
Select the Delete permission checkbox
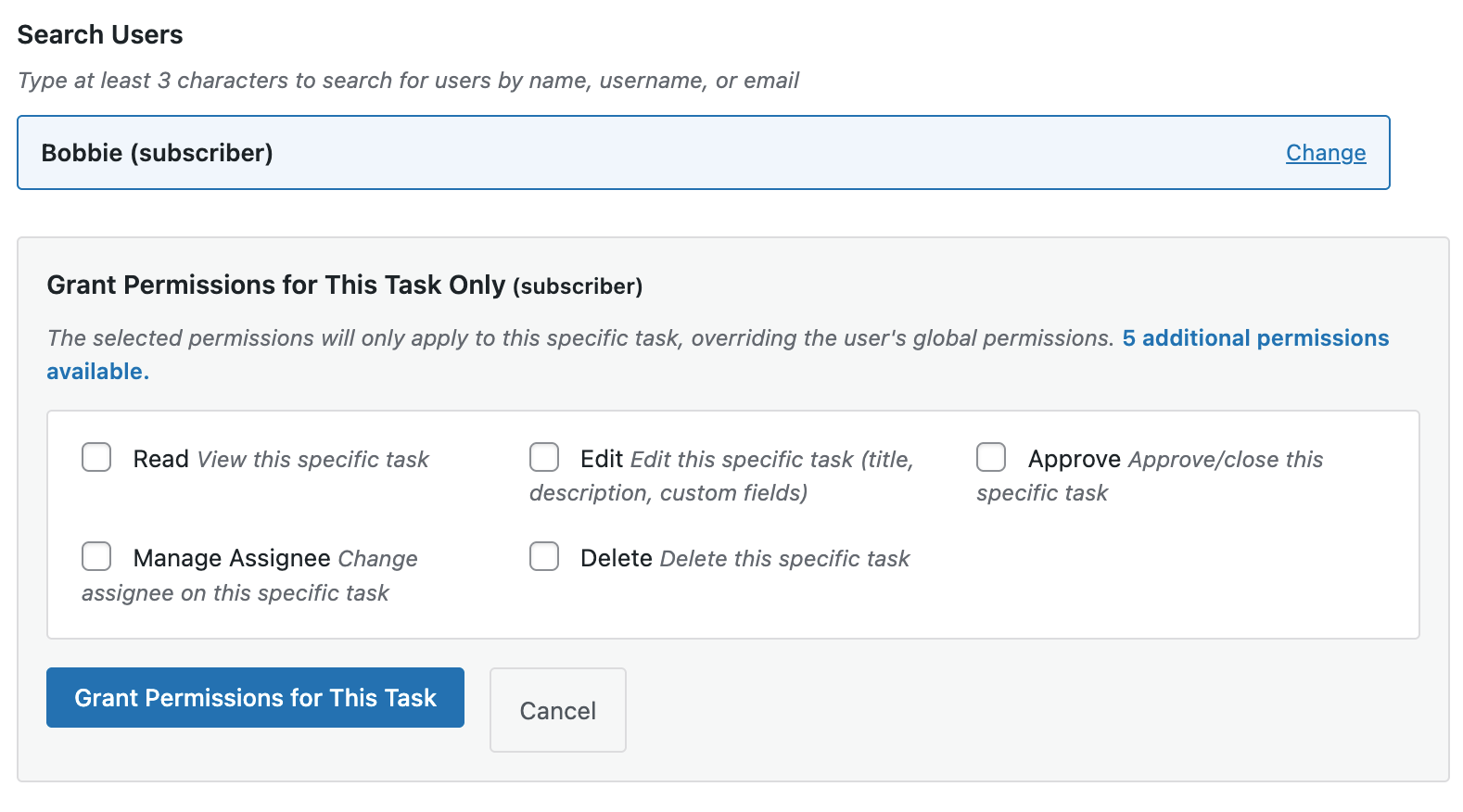(x=544, y=556)
